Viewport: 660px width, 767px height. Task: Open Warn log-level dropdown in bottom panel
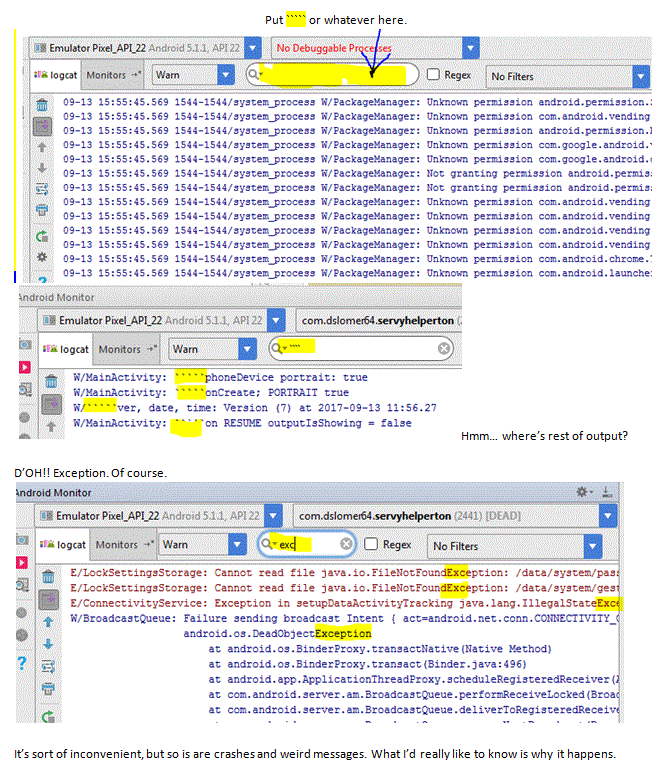click(202, 544)
